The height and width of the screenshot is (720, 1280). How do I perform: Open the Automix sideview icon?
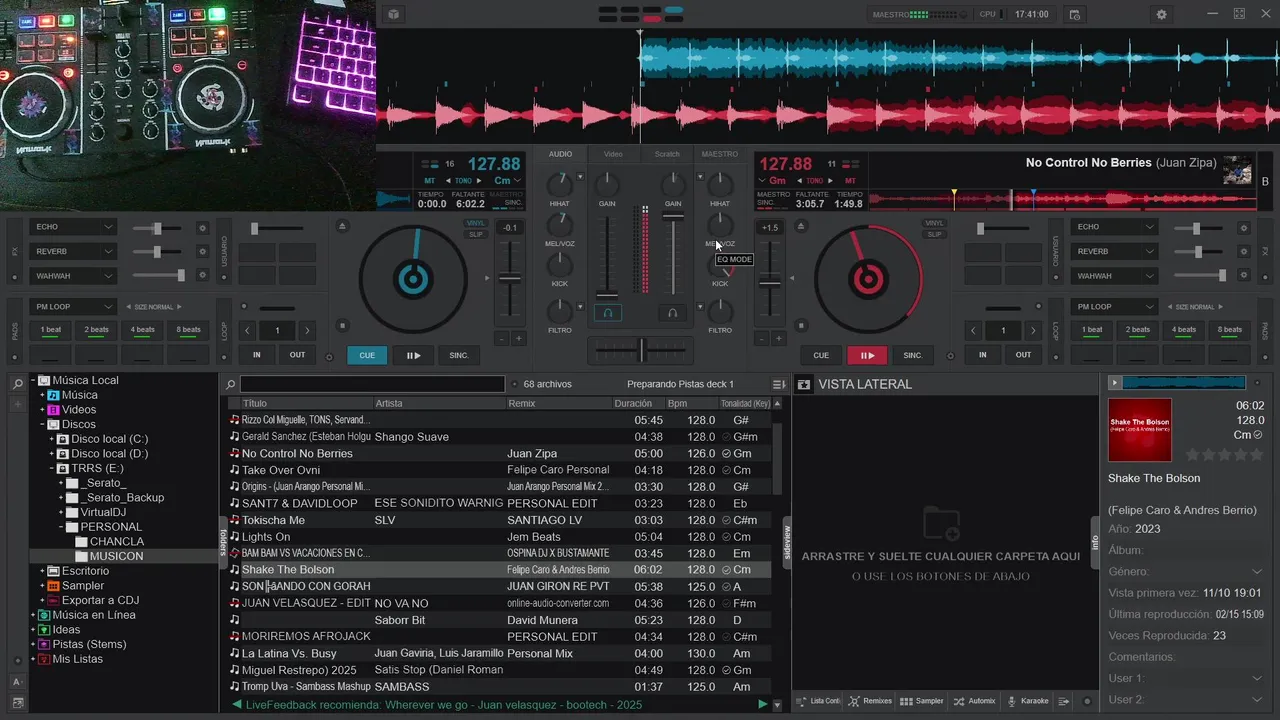coord(974,701)
